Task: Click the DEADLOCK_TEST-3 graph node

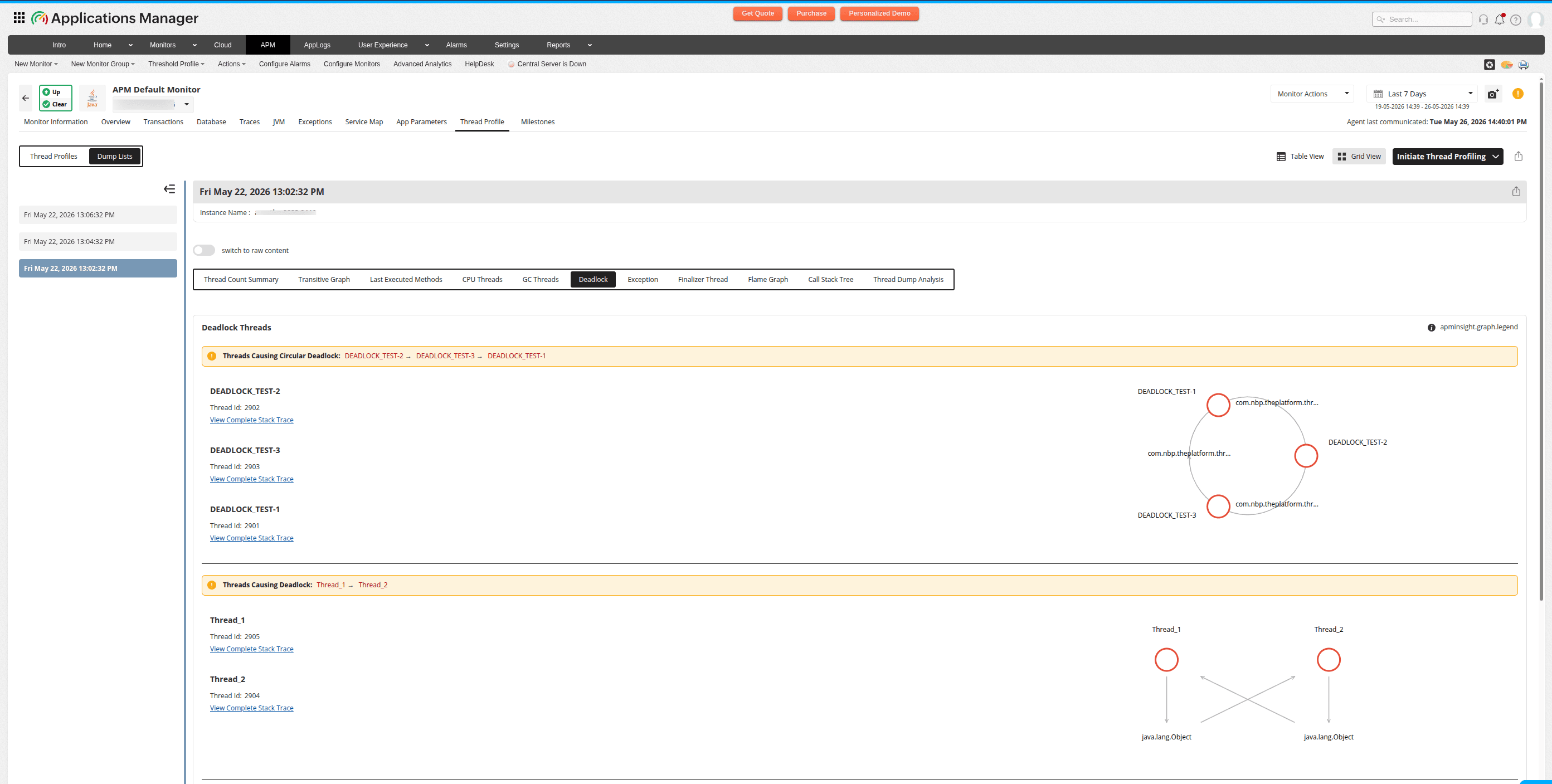Action: coord(1218,506)
